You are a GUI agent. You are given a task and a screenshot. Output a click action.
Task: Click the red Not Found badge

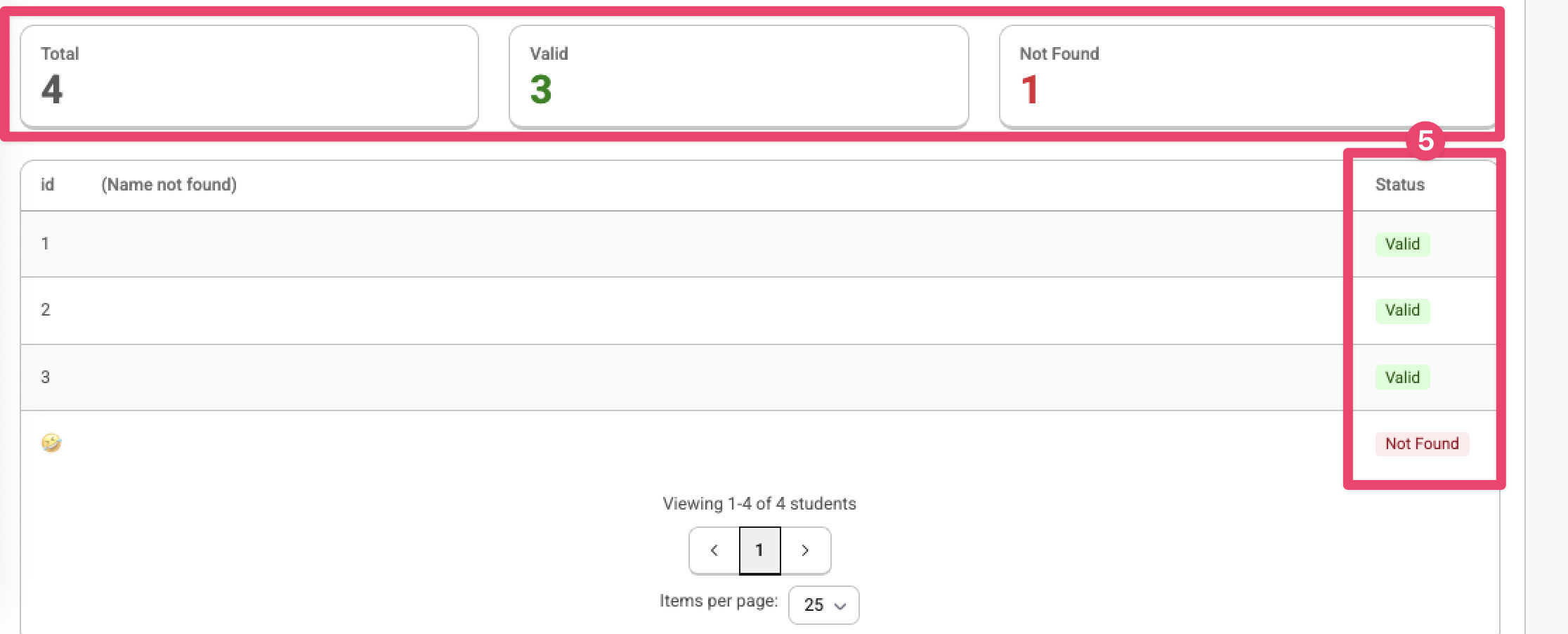coord(1421,443)
